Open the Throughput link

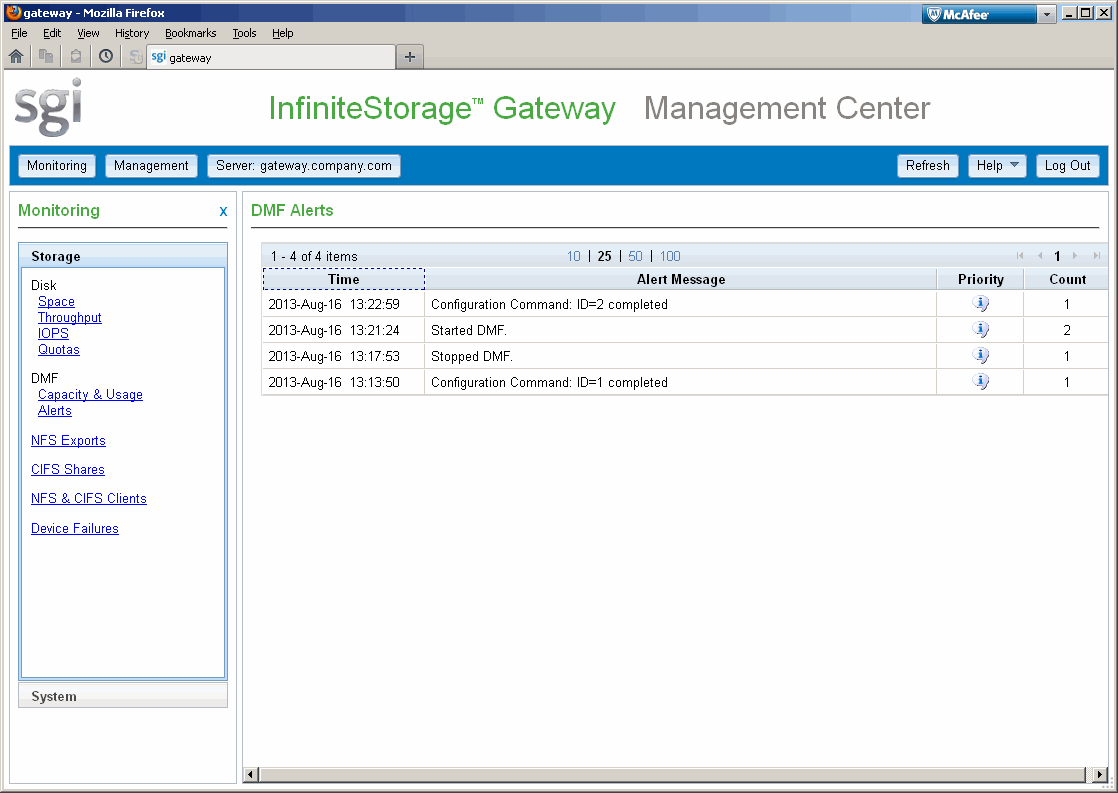click(70, 317)
